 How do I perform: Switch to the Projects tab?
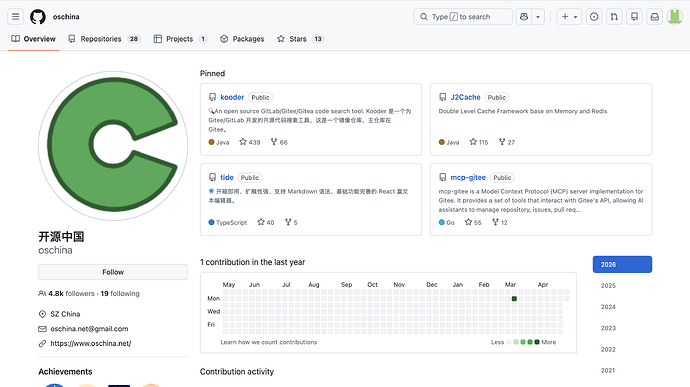180,39
